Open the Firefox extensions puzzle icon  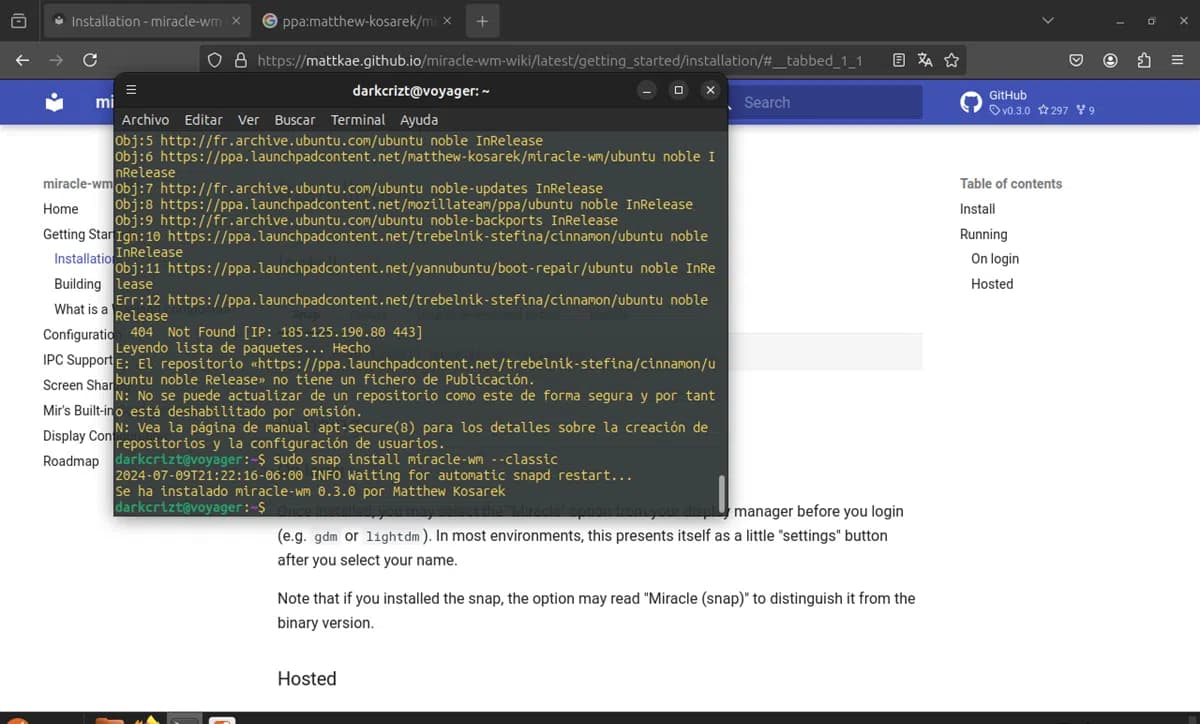1144,60
